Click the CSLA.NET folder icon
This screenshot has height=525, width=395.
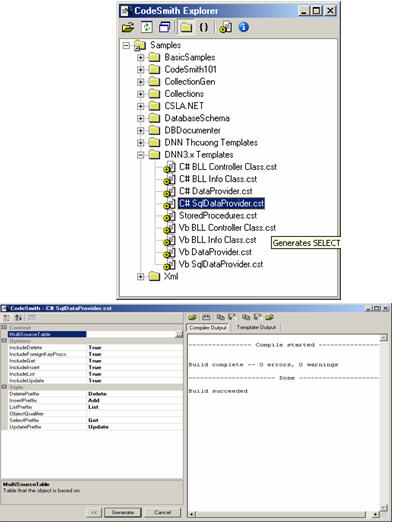click(x=154, y=106)
